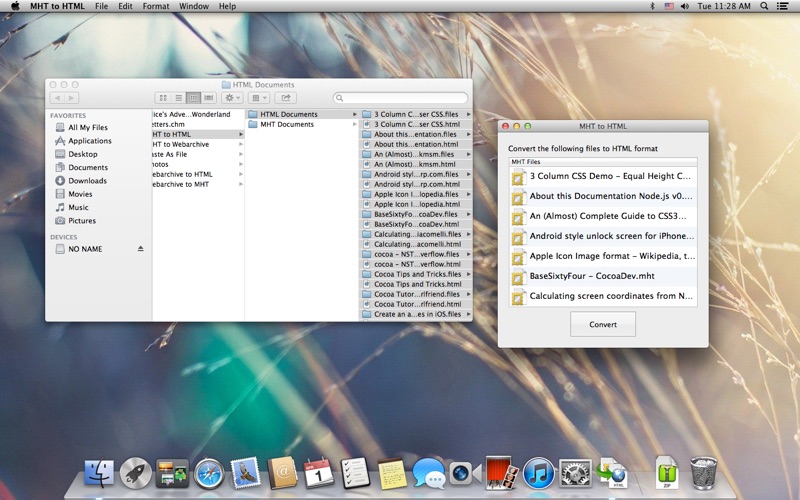
Task: Open Finder Arrange items dropdown
Action: pos(259,98)
